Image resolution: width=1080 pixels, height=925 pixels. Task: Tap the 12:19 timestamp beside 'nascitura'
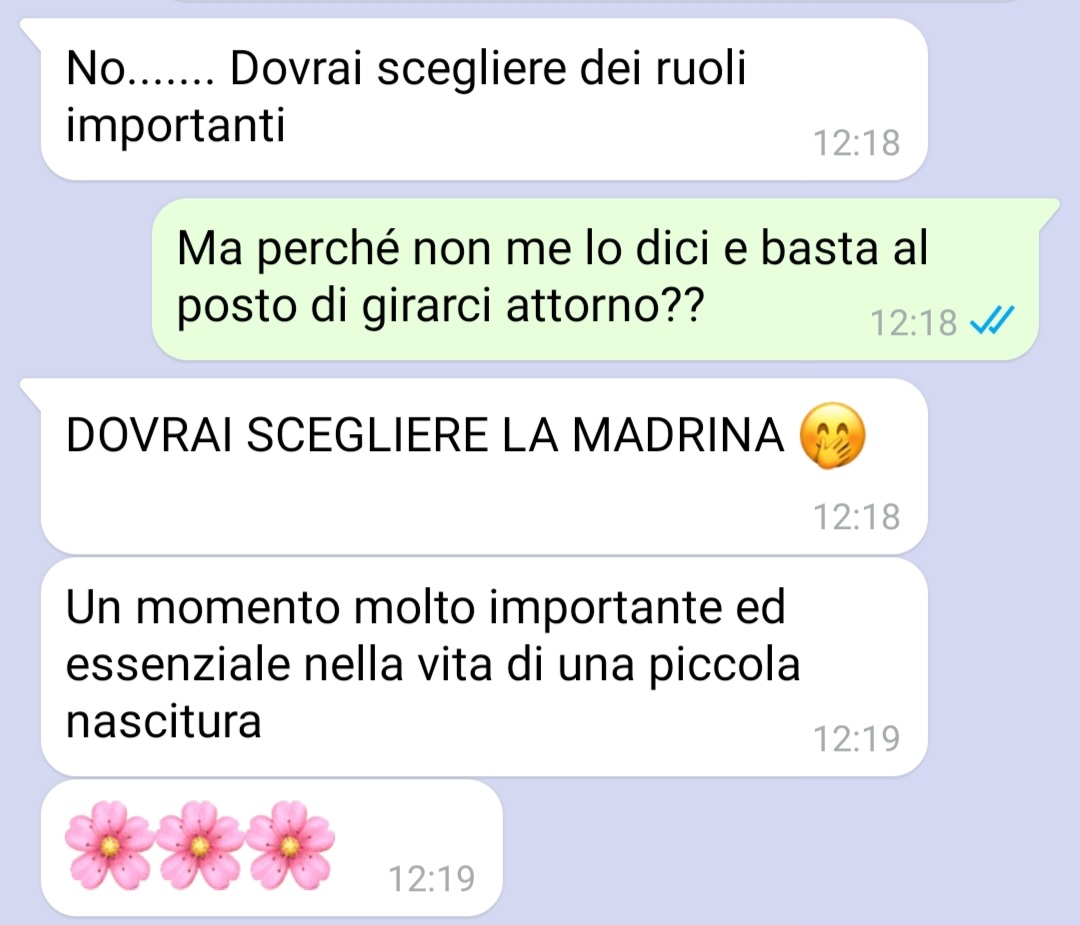tap(857, 738)
